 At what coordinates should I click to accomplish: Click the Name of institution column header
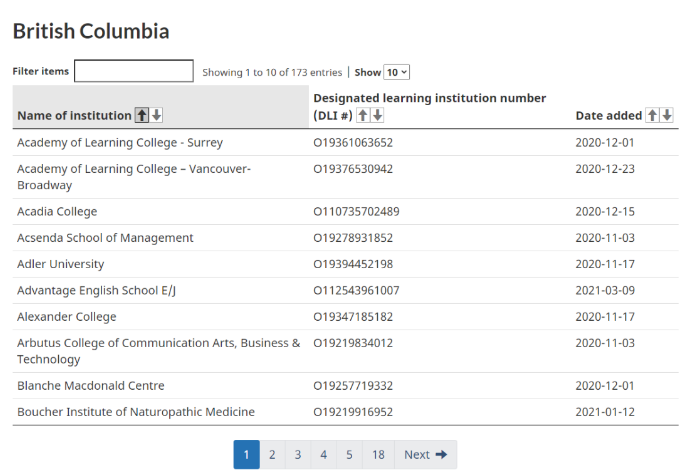click(74, 116)
